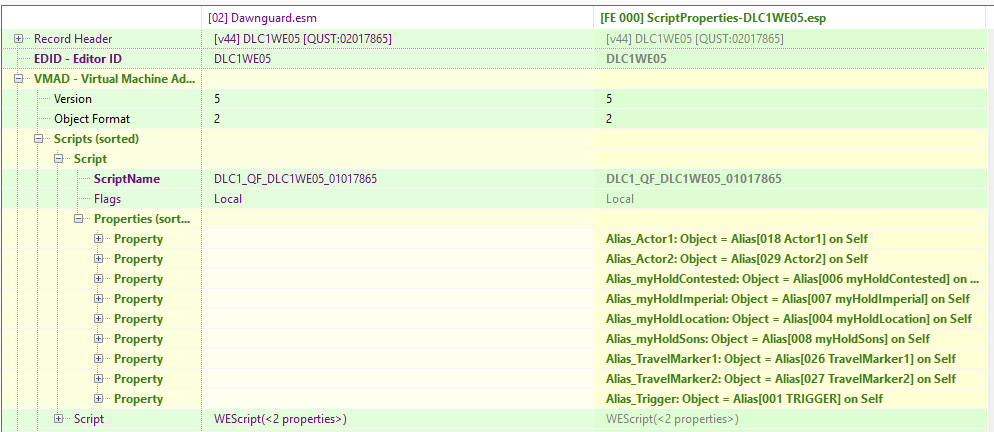Collapse the first Script node above ScriptName

(59, 159)
